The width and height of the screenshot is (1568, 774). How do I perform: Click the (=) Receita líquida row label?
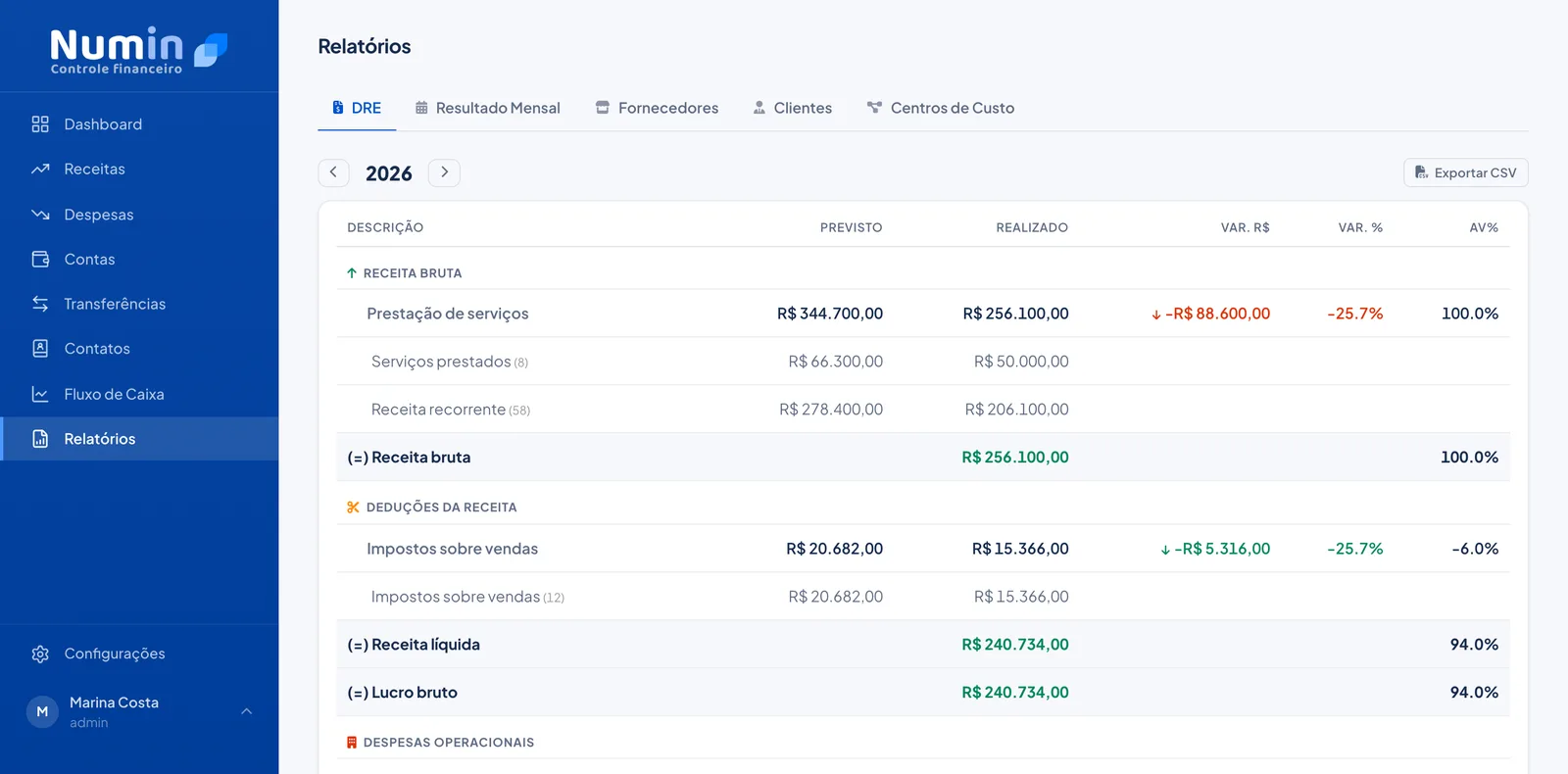point(414,645)
